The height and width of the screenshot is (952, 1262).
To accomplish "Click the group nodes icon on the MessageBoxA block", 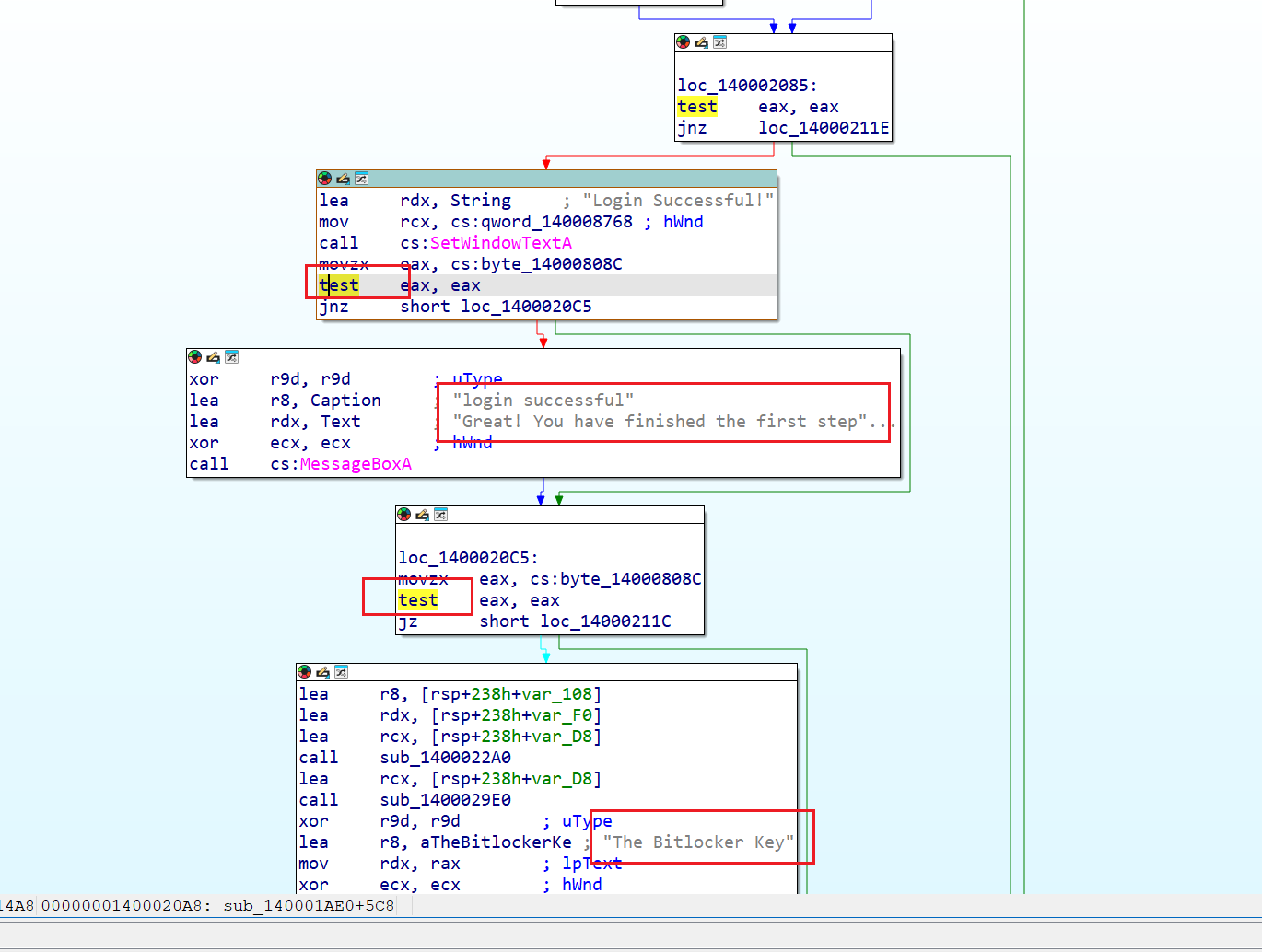I will coord(231,357).
